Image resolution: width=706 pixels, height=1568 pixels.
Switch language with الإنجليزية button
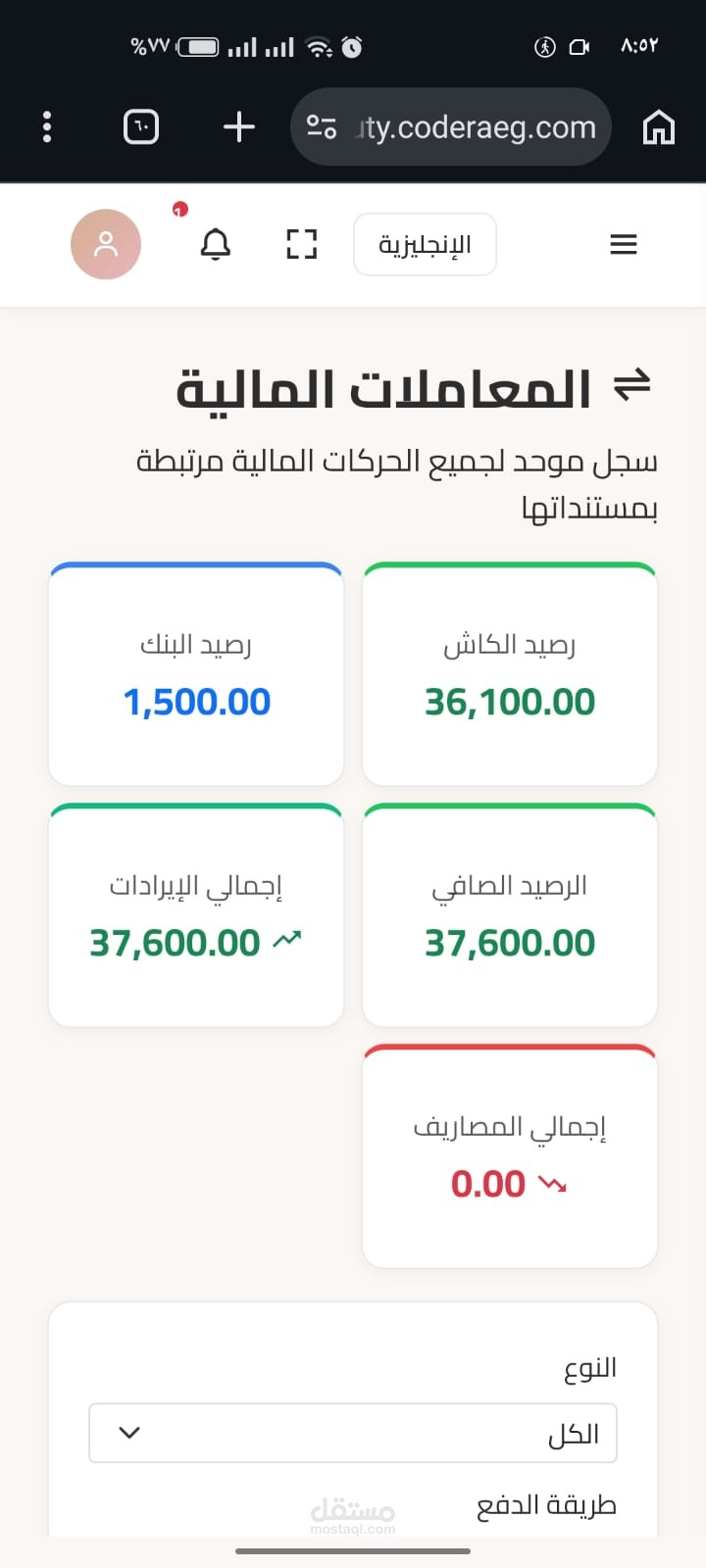pos(425,244)
